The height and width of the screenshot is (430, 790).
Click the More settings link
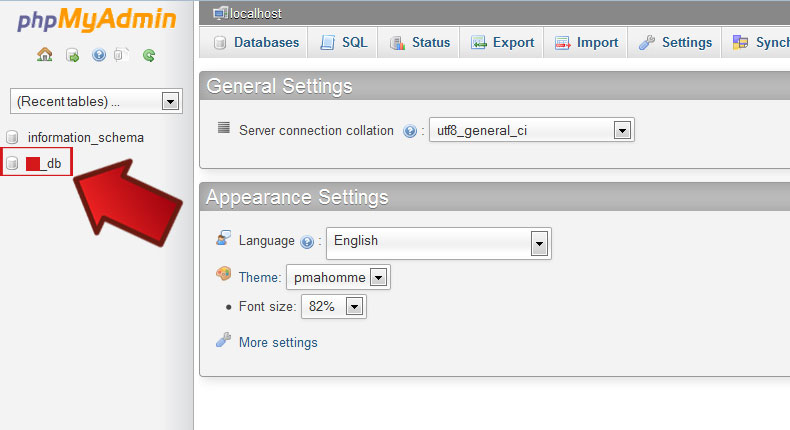click(x=278, y=342)
